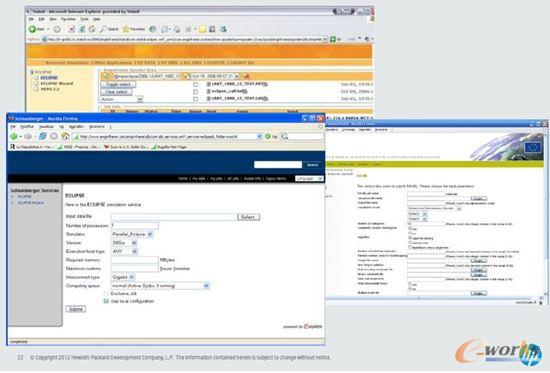Click the Internet Explorer Favorites star icon

click(126, 29)
